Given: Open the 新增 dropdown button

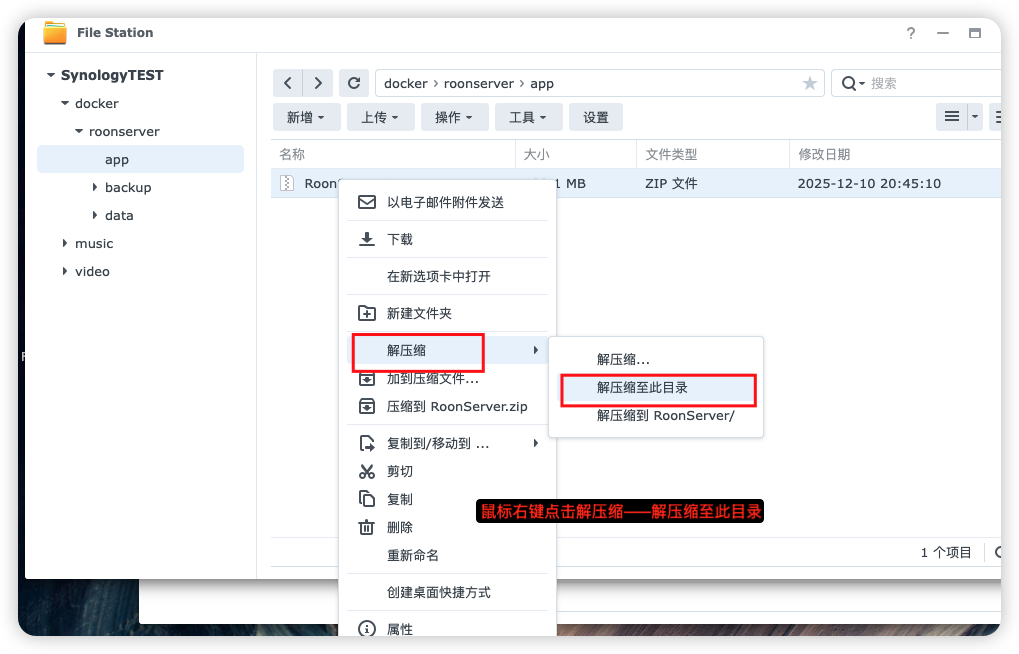Looking at the screenshot, I should [x=306, y=117].
